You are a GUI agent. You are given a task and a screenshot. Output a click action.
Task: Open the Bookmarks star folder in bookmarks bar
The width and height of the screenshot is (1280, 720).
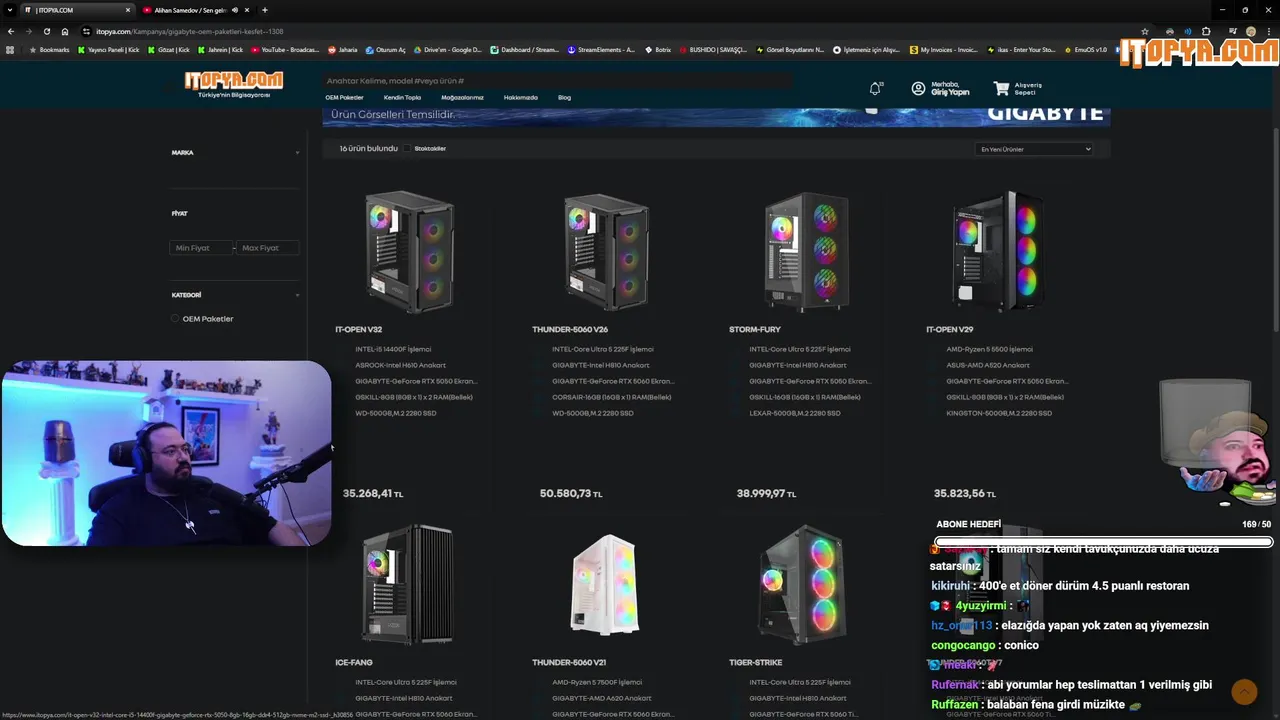[x=49, y=49]
